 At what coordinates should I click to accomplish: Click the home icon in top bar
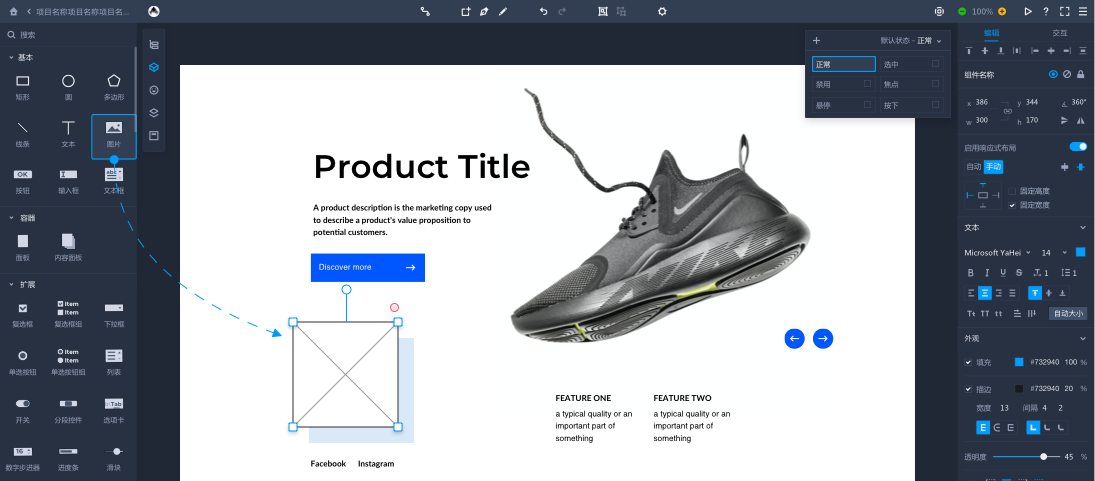[13, 11]
